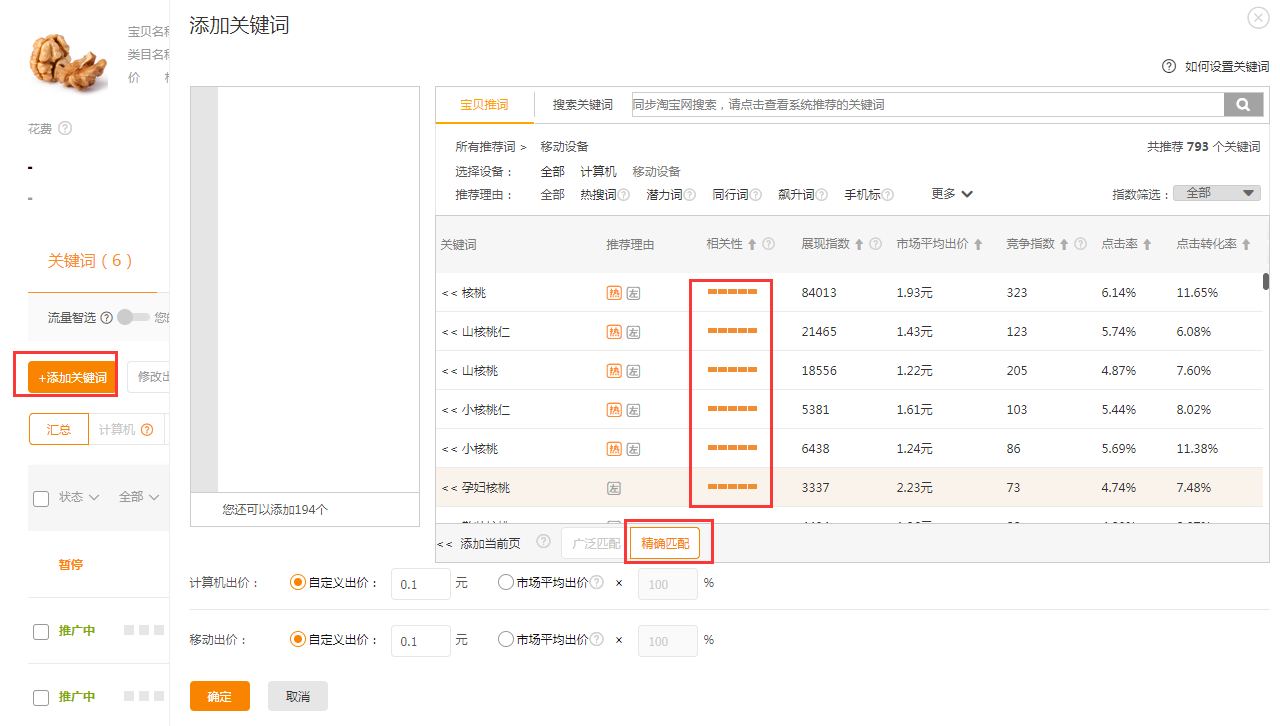This screenshot has height=726, width=1280.
Task: Expand the 更多 recommendation reasons
Action: 952,194
